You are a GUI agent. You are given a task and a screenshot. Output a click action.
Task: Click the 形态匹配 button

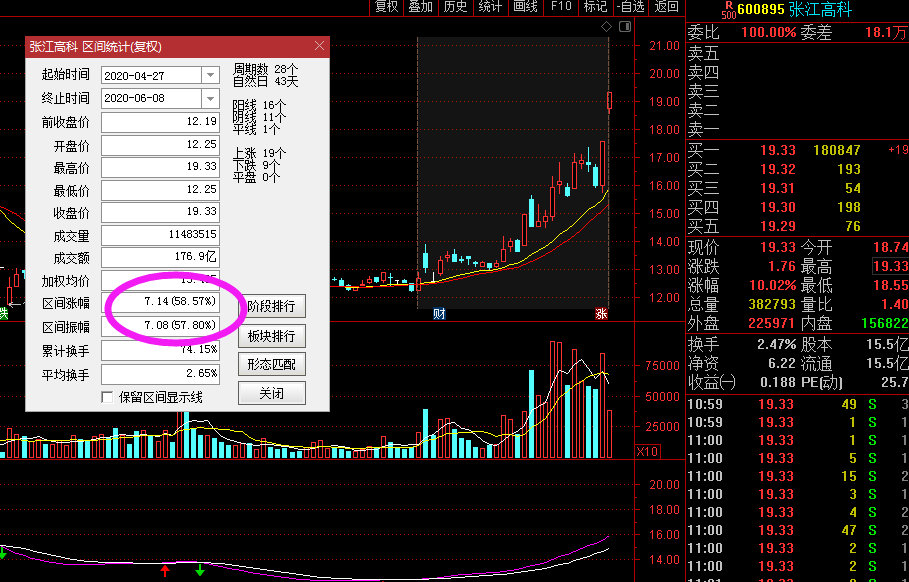tap(271, 364)
